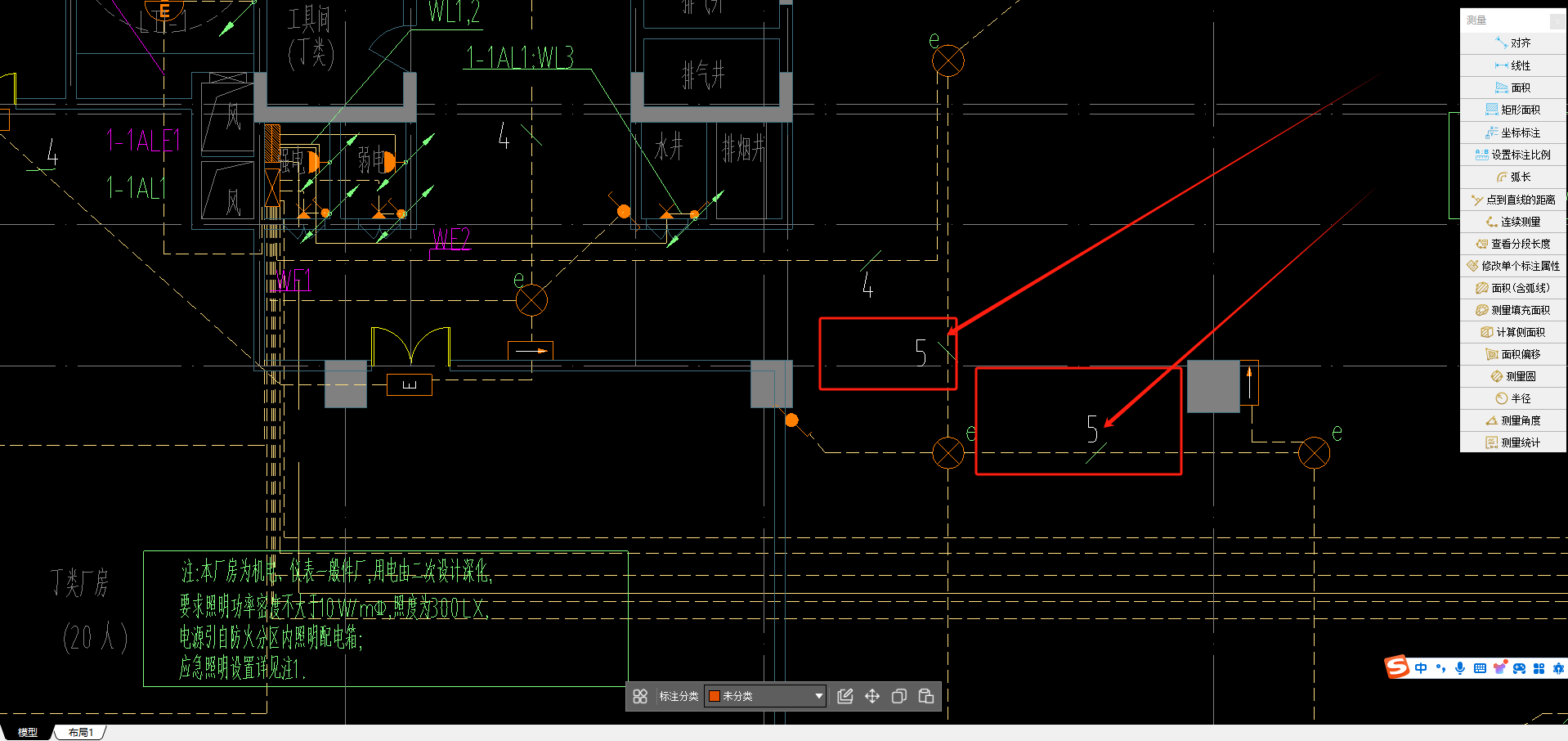Click the Sogou game controller icon
Image resolution: width=1568 pixels, height=741 pixels.
(x=1519, y=668)
